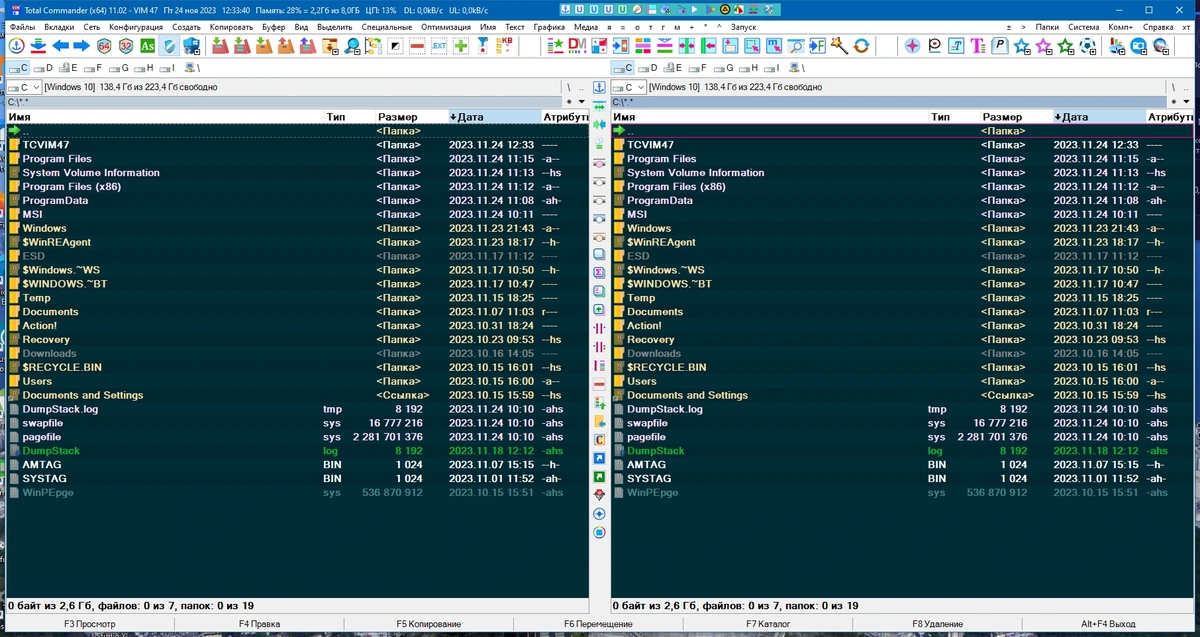
Task: Open left panel drive C dropdown
Action: (x=23, y=87)
